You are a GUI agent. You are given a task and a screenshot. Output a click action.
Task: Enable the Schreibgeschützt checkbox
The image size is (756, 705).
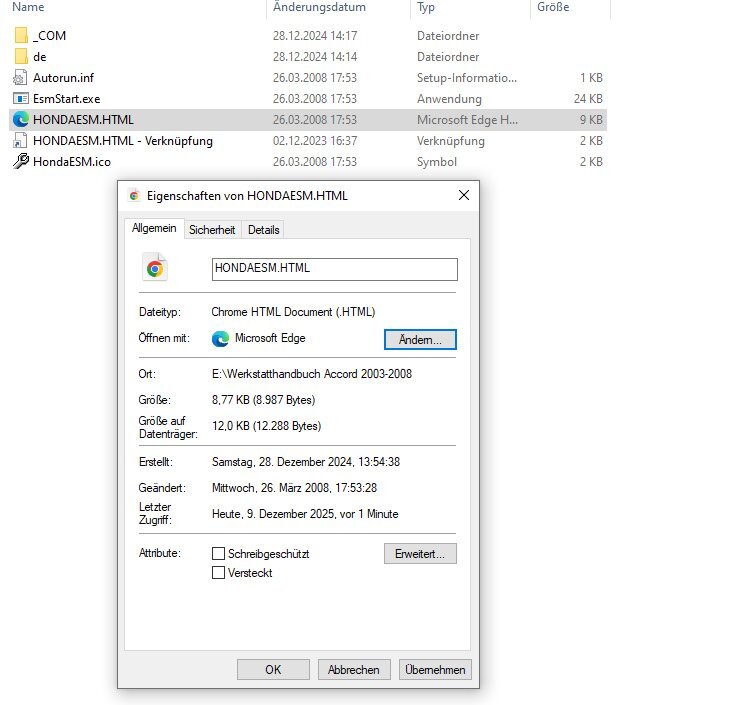point(218,553)
